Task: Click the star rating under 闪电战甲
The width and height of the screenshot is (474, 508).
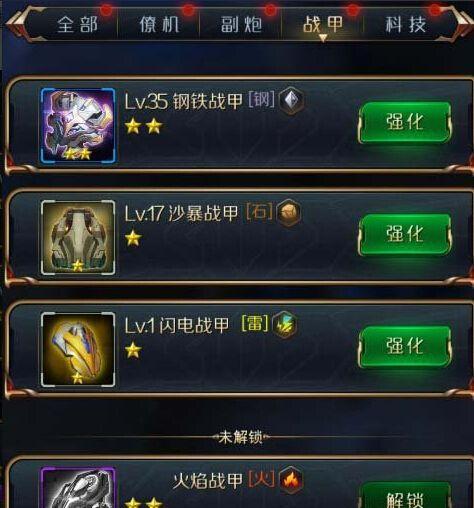Action: coord(133,350)
